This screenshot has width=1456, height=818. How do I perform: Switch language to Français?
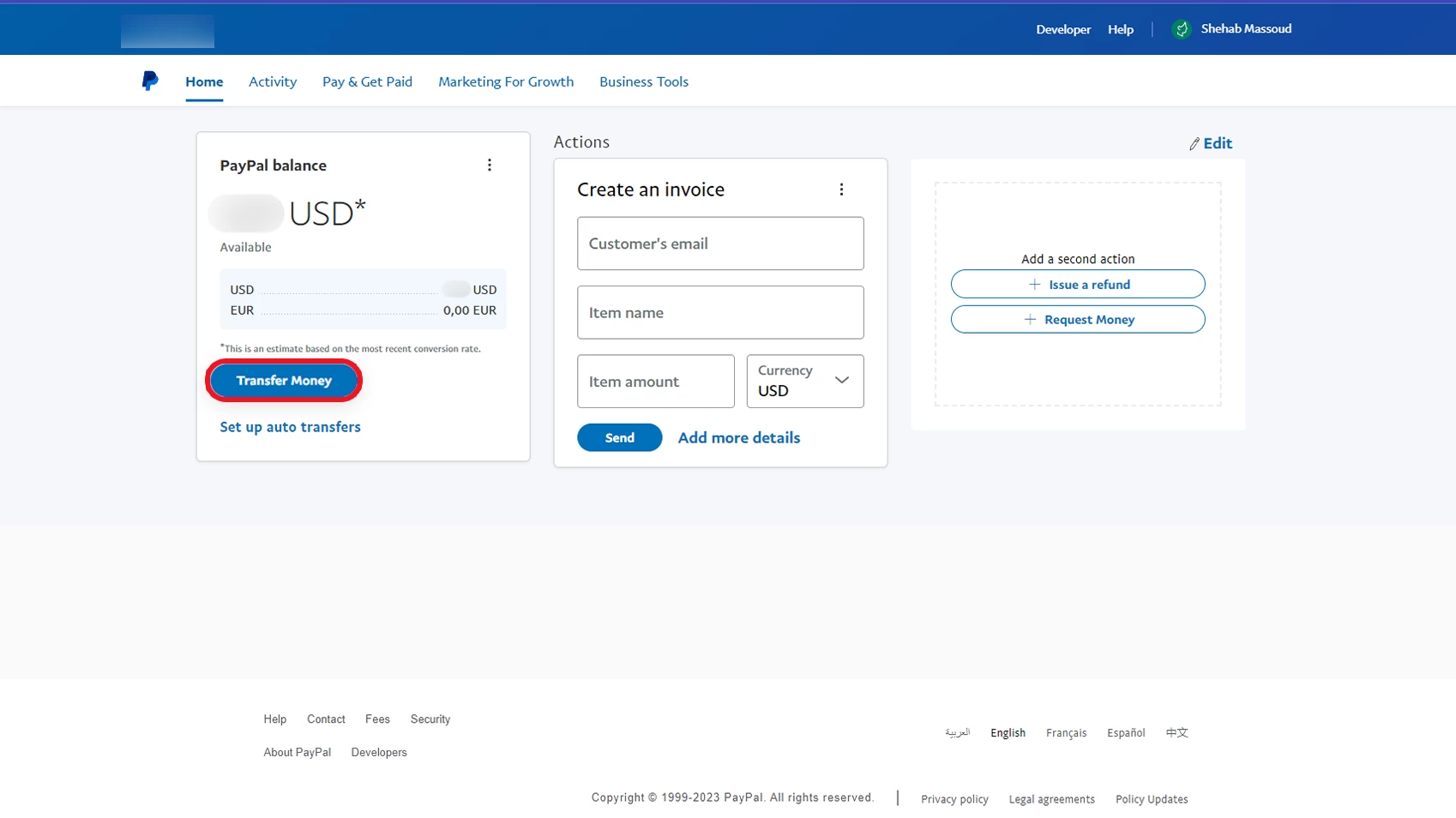tap(1066, 733)
